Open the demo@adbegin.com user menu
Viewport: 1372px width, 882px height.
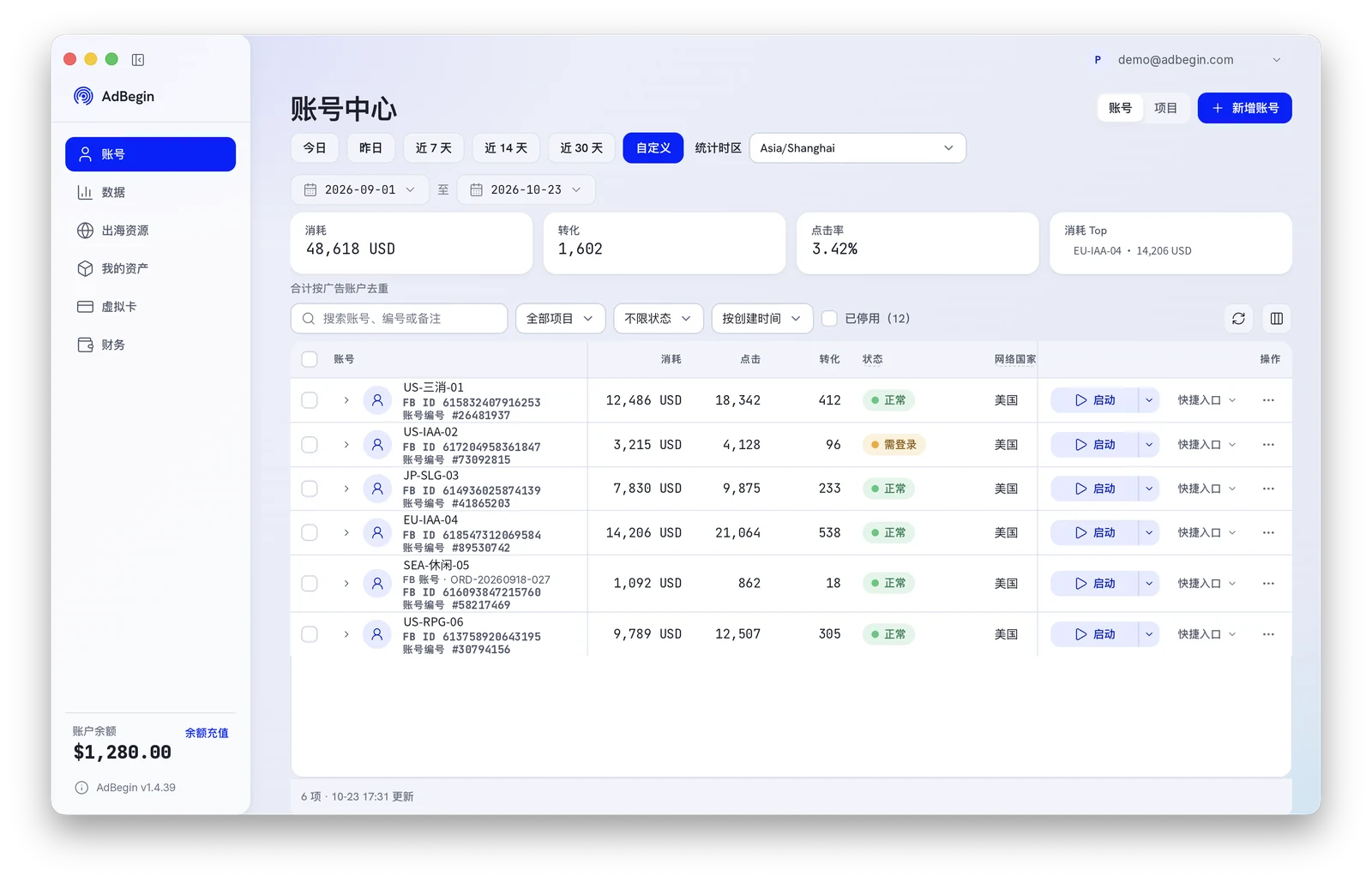1187,59
